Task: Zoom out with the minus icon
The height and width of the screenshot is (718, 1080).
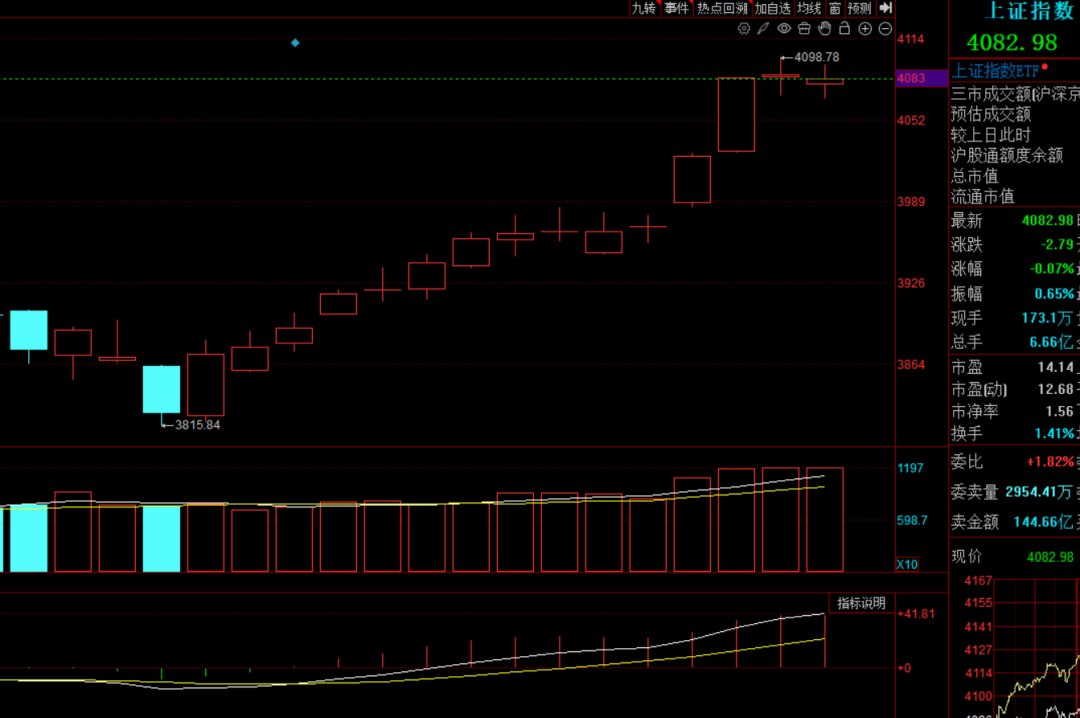Action: 885,28
